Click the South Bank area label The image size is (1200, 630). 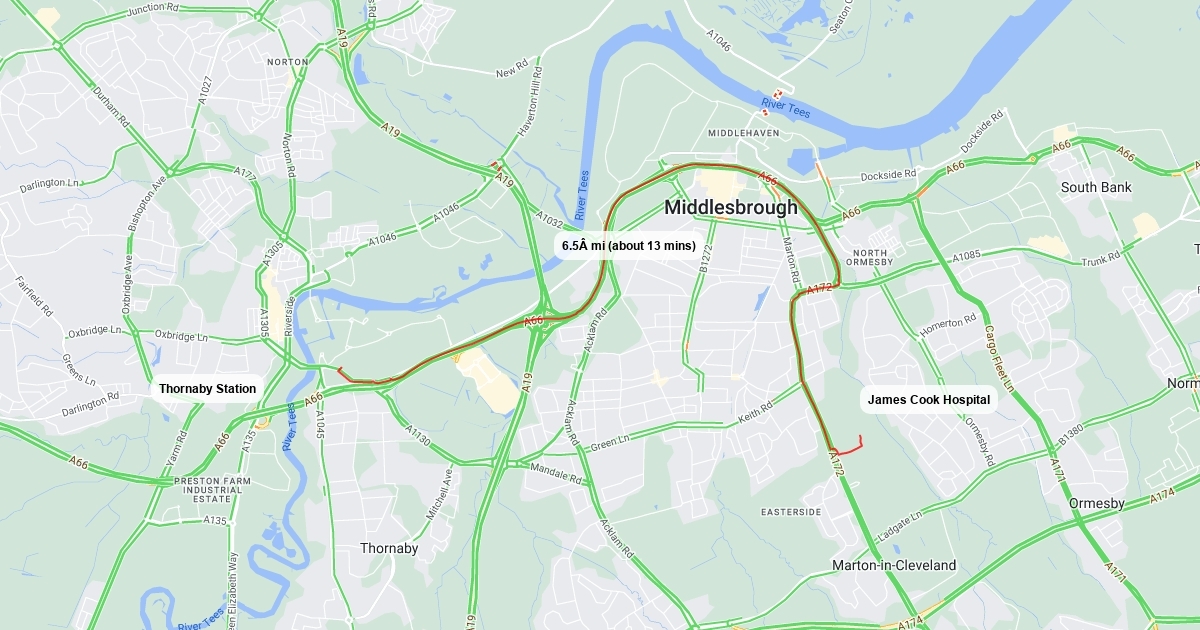[1096, 187]
